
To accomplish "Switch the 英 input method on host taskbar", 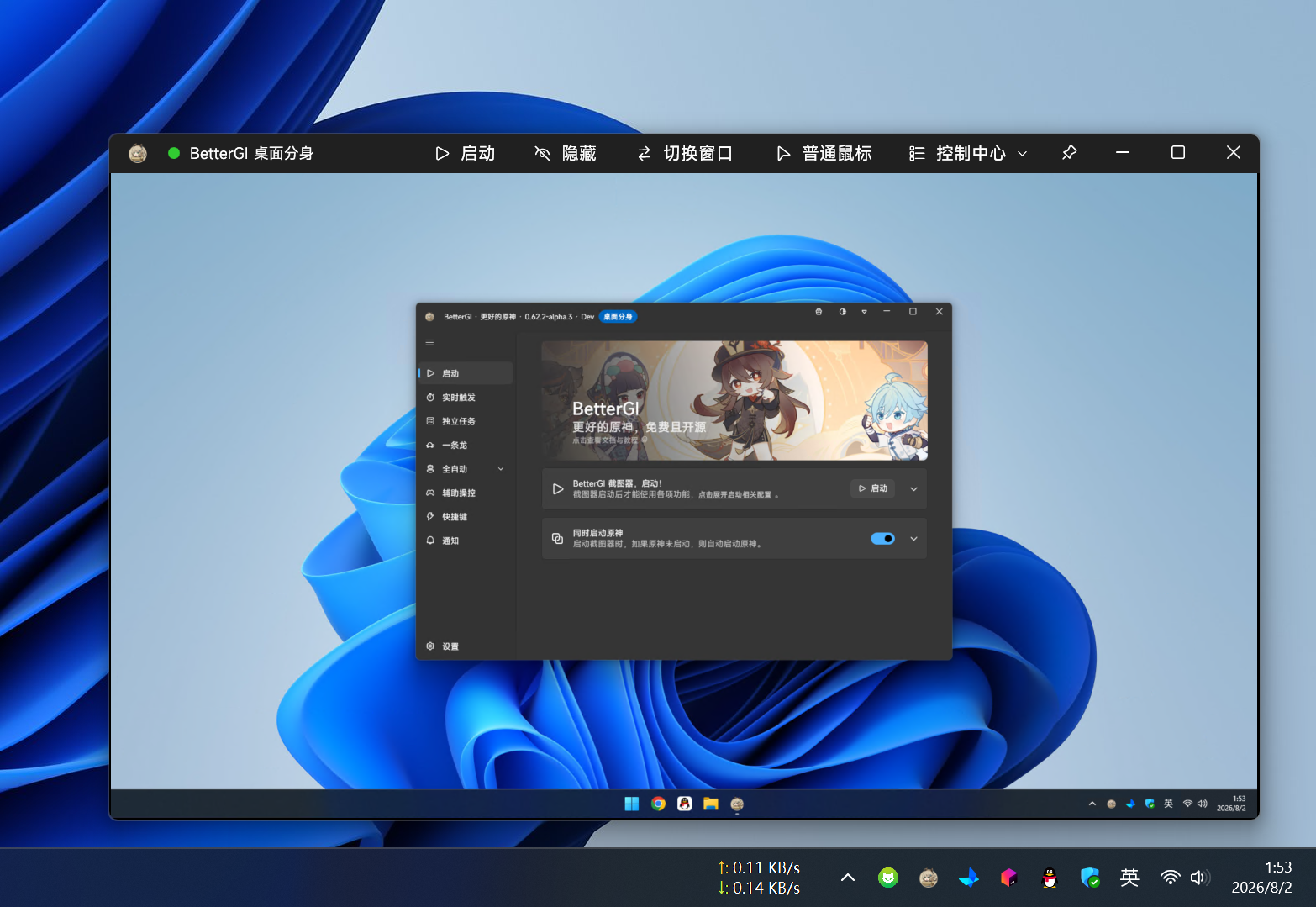I will (1129, 878).
